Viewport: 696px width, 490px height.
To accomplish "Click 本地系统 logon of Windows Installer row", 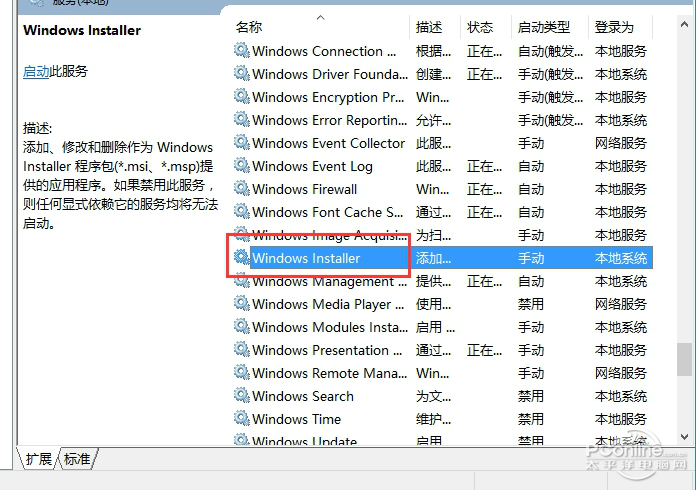I will [621, 258].
